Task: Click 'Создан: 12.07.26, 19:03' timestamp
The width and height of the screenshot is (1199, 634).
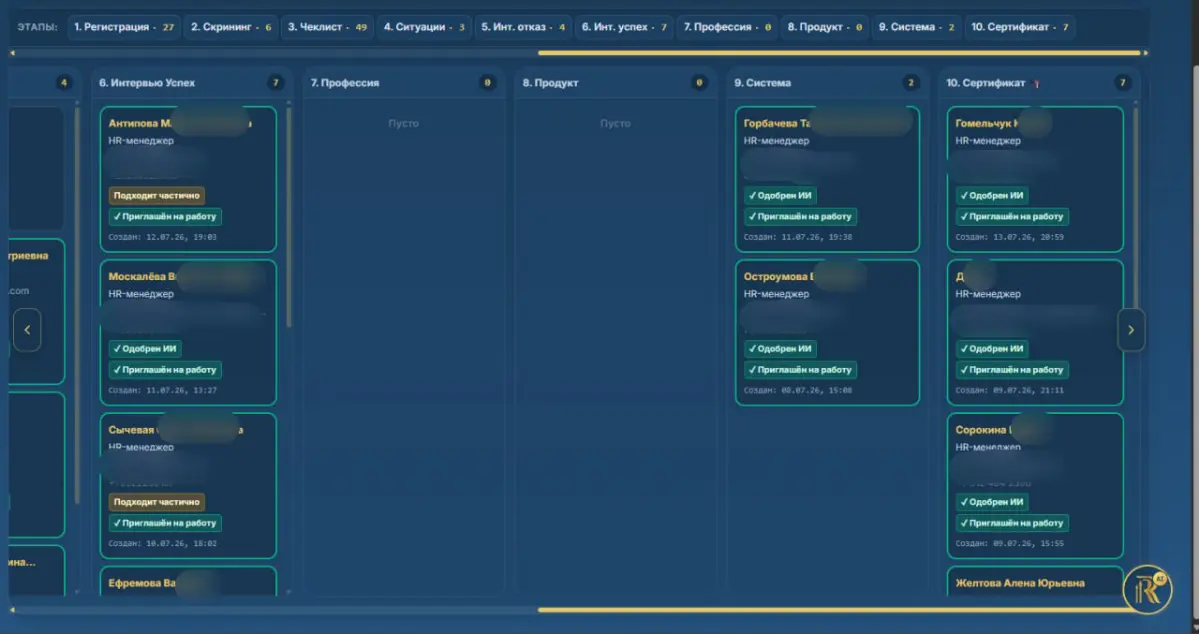Action: click(x=163, y=237)
